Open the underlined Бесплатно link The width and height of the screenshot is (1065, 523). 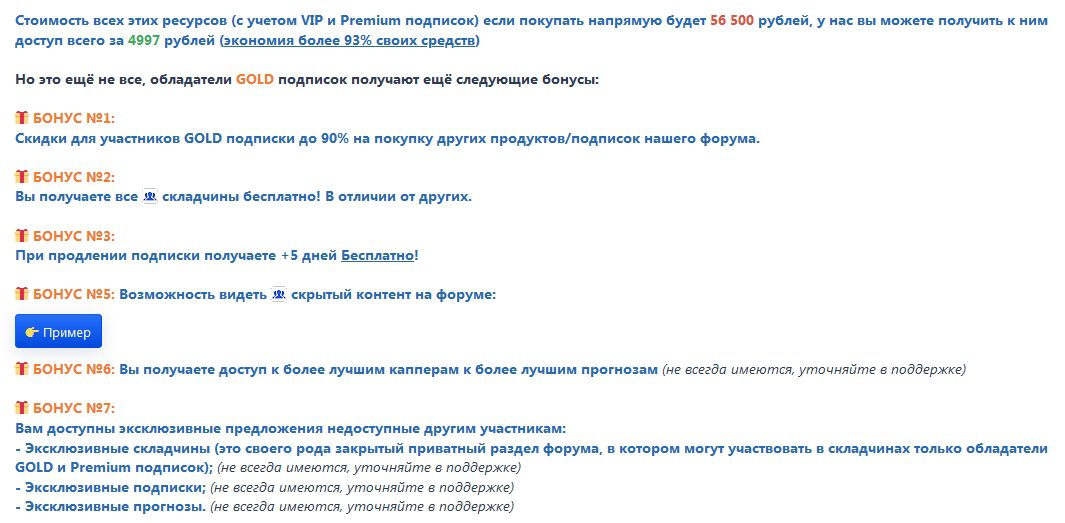[378, 256]
